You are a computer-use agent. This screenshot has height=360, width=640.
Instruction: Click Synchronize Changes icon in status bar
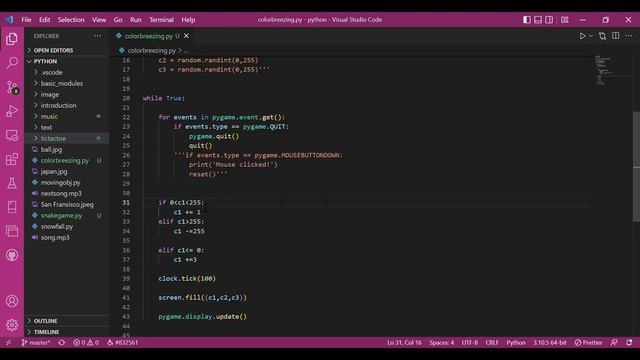point(62,342)
